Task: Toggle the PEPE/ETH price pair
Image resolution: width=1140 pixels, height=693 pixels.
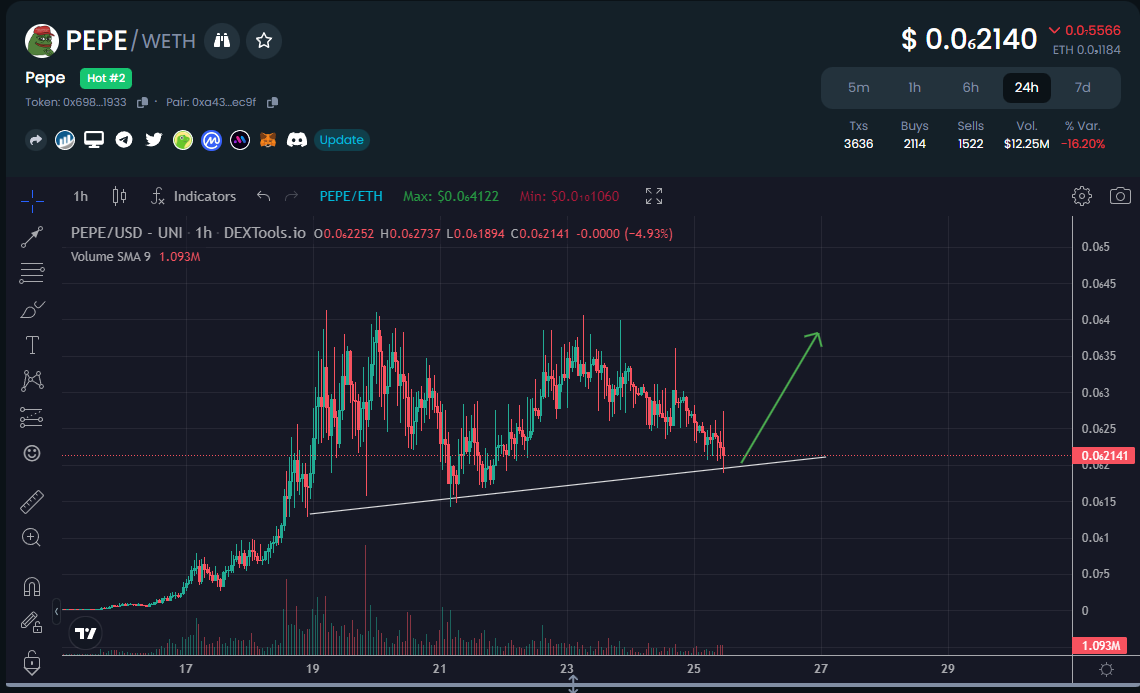Action: (351, 196)
